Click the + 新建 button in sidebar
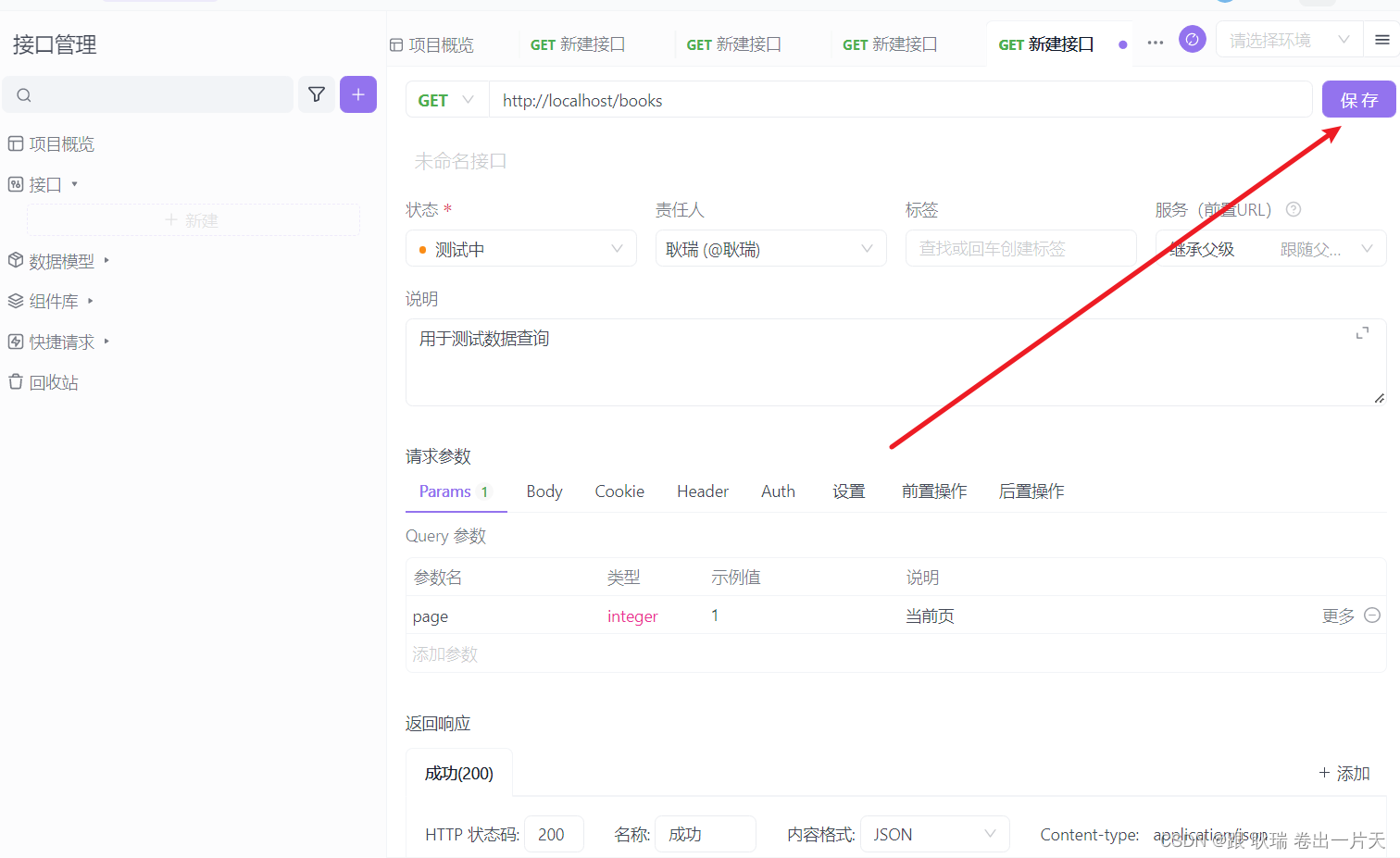The height and width of the screenshot is (858, 1400). coord(194,220)
